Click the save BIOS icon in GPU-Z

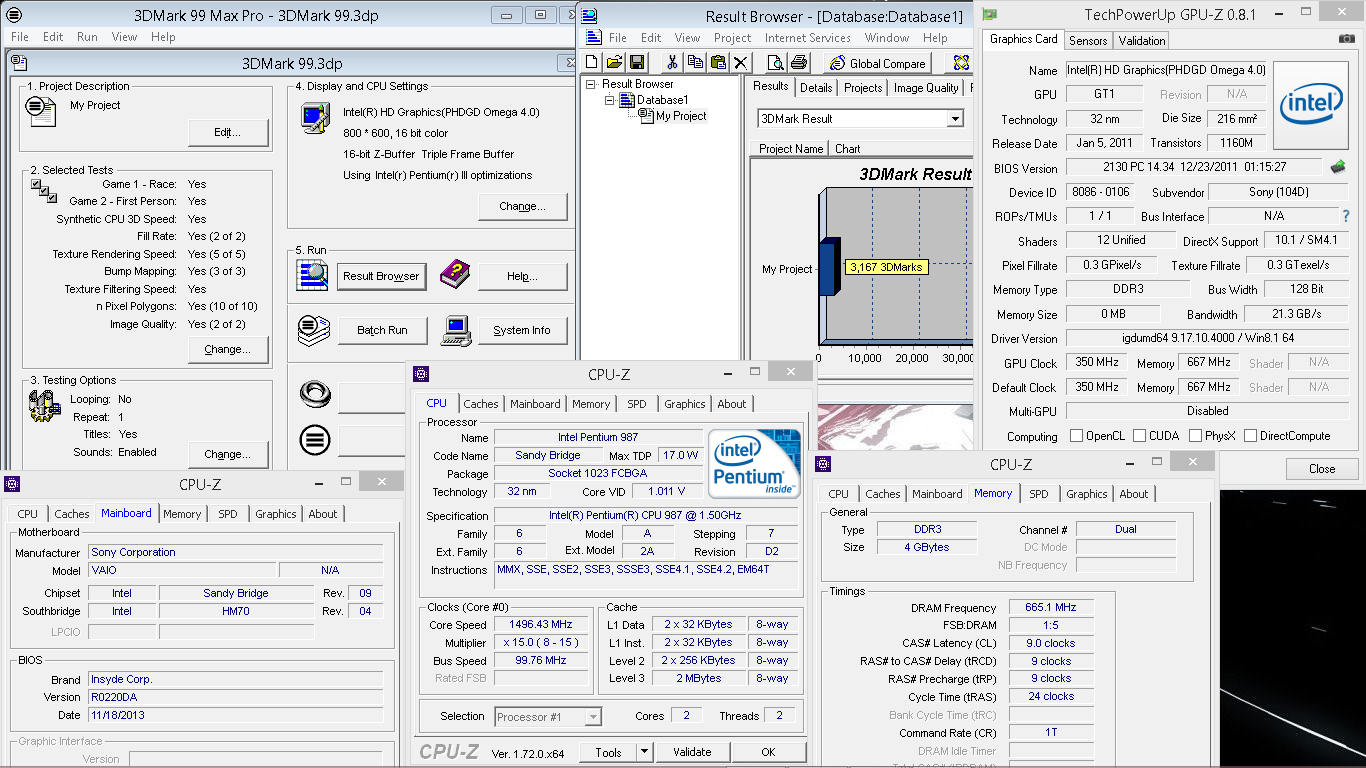point(1337,167)
